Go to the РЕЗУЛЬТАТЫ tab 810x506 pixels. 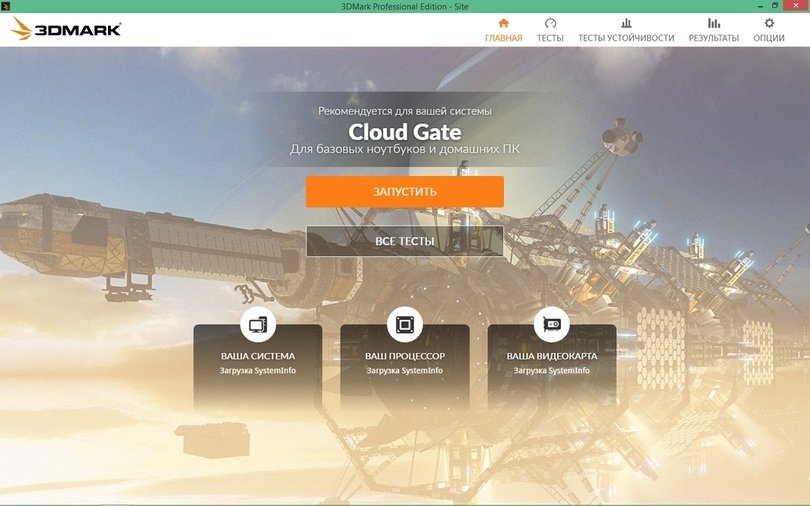click(713, 30)
